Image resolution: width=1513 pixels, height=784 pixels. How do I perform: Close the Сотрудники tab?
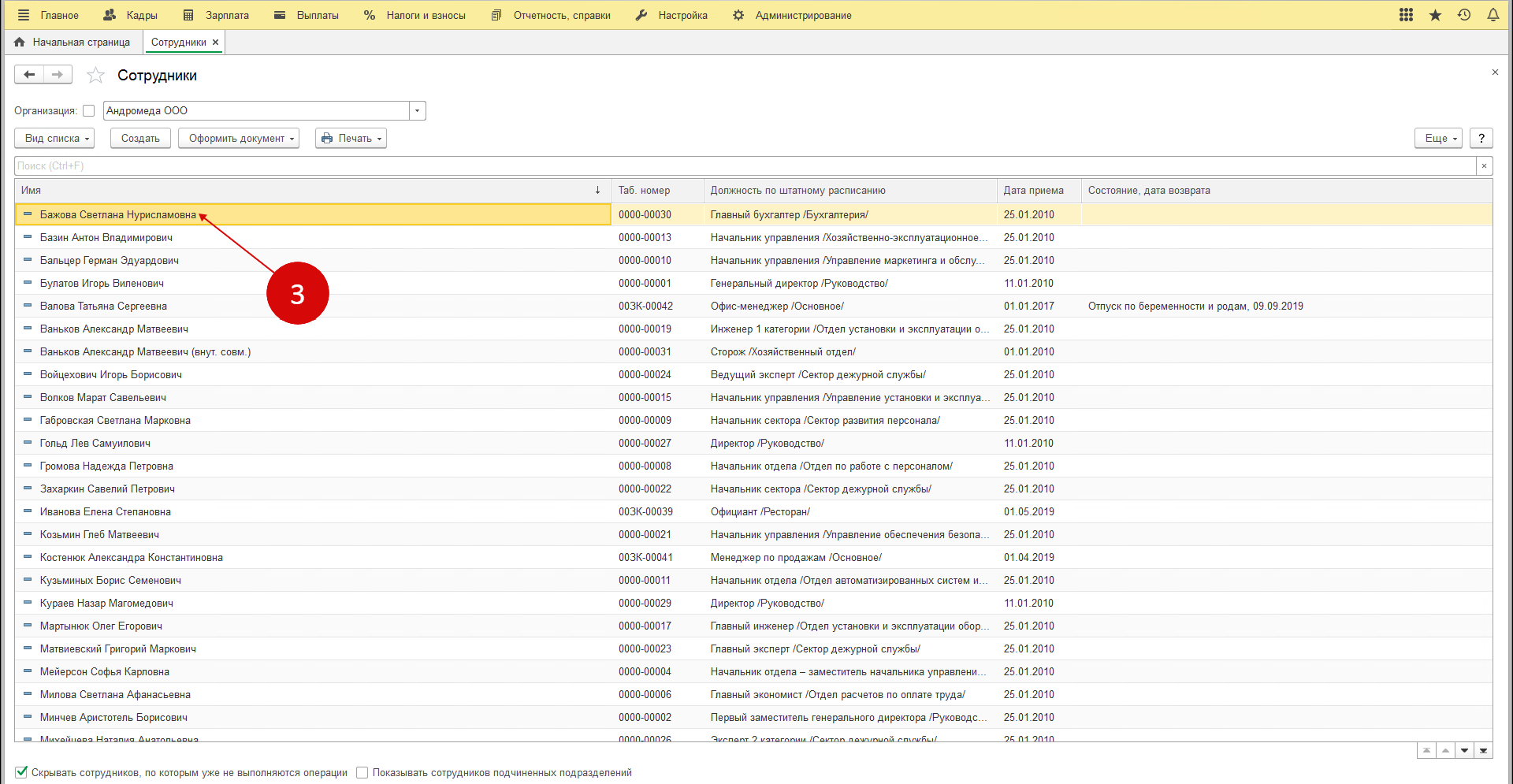pyautogui.click(x=215, y=43)
